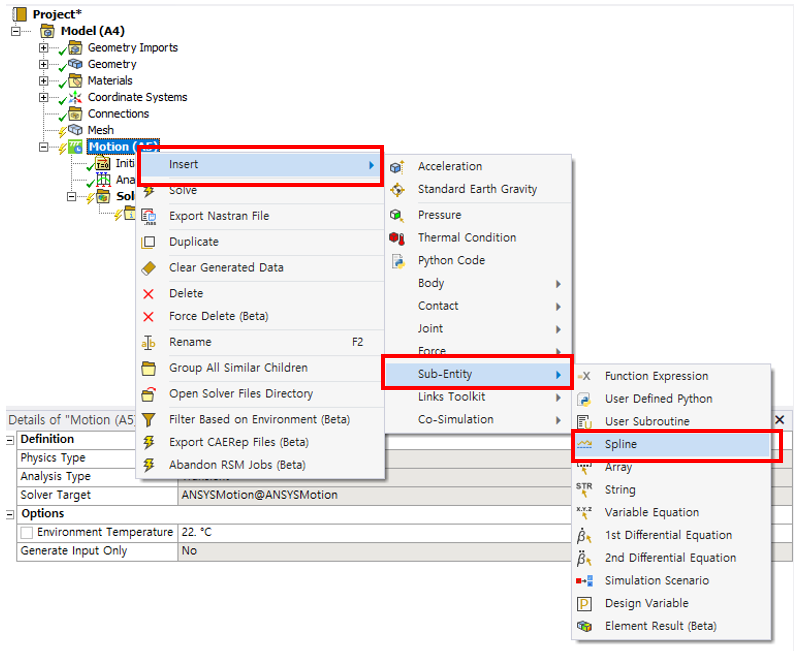
Task: Click the Standard Earth Gravity icon
Action: click(397, 189)
